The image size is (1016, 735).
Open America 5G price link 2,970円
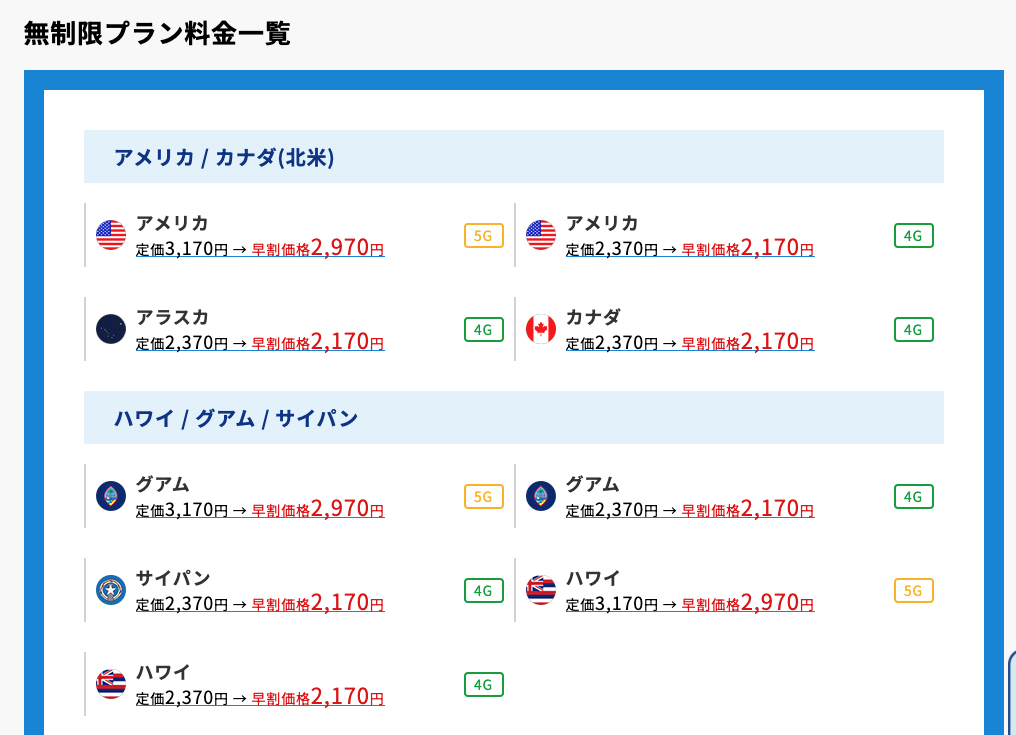click(x=260, y=248)
